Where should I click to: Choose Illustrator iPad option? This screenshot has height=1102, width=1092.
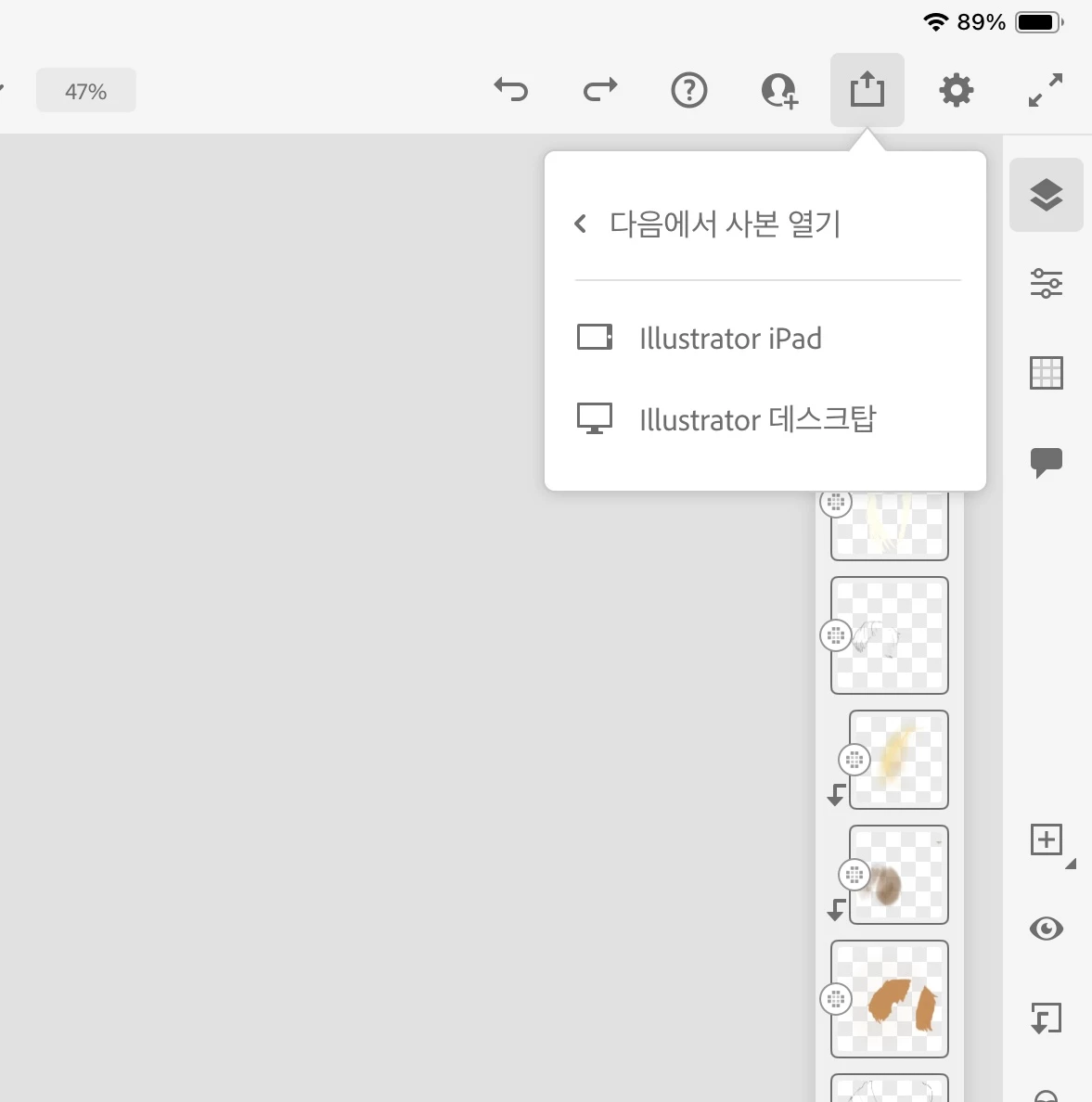(765, 338)
